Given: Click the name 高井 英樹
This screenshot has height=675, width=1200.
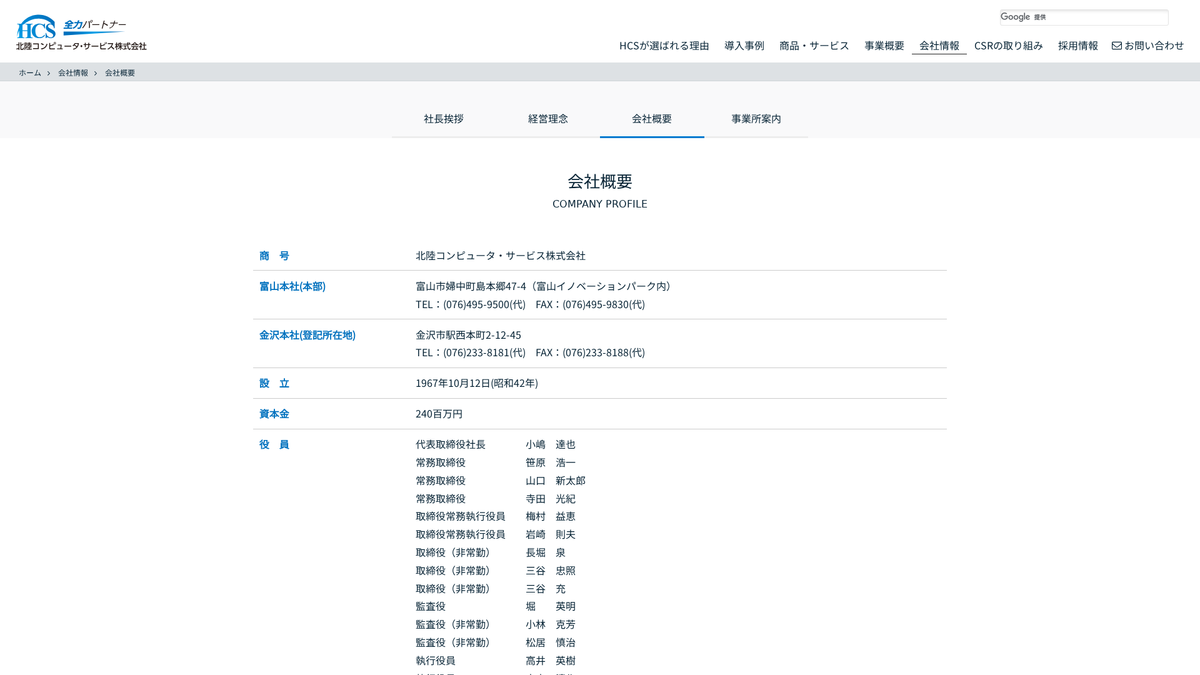Looking at the screenshot, I should (x=551, y=660).
